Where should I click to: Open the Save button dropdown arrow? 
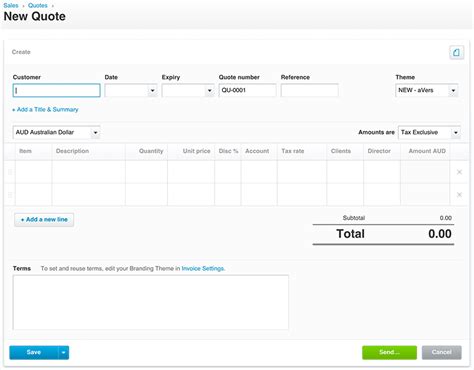tap(63, 353)
